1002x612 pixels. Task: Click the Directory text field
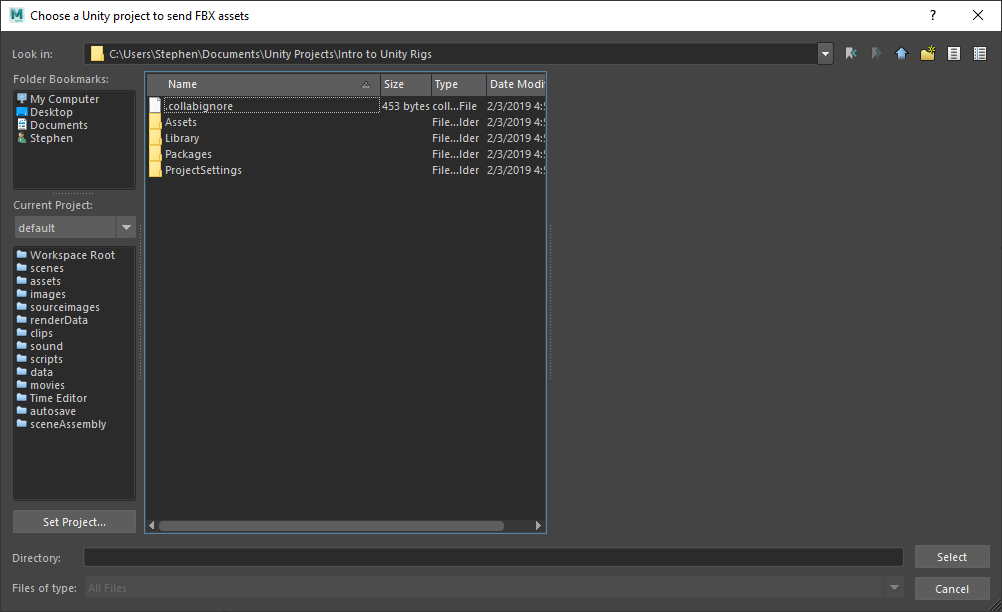point(493,558)
